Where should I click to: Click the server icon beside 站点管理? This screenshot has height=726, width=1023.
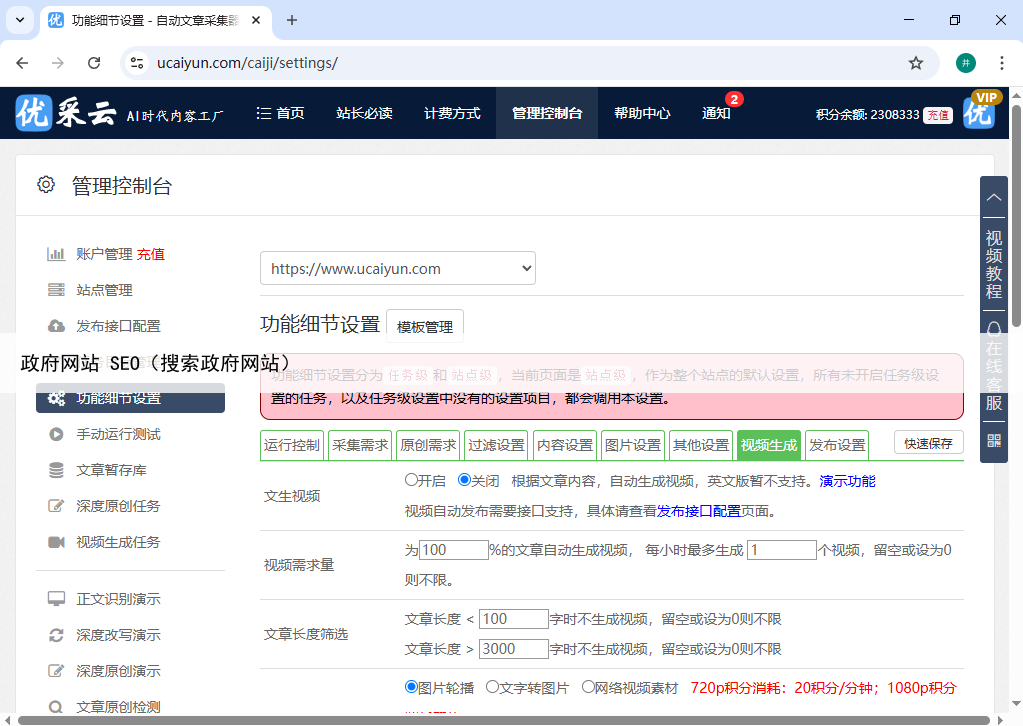pyautogui.click(x=56, y=290)
